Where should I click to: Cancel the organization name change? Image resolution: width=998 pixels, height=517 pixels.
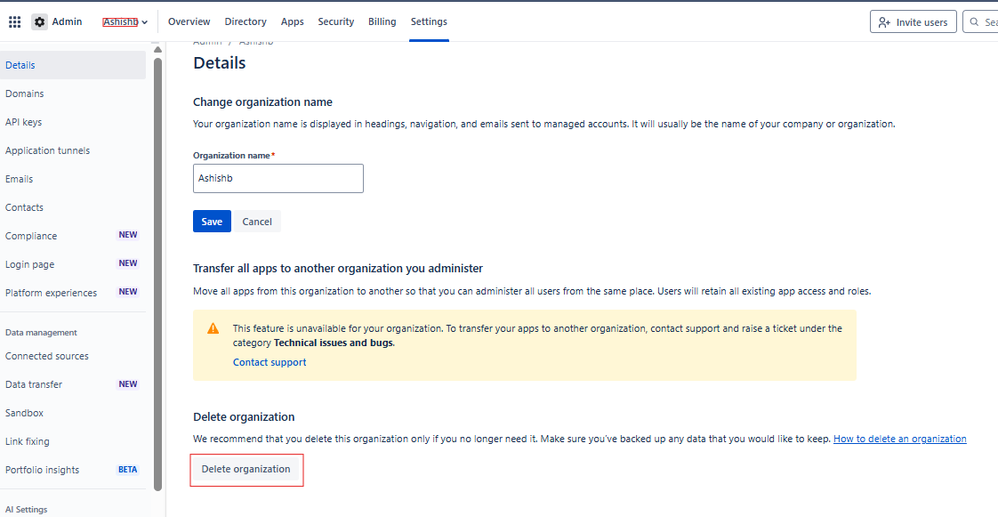(257, 222)
